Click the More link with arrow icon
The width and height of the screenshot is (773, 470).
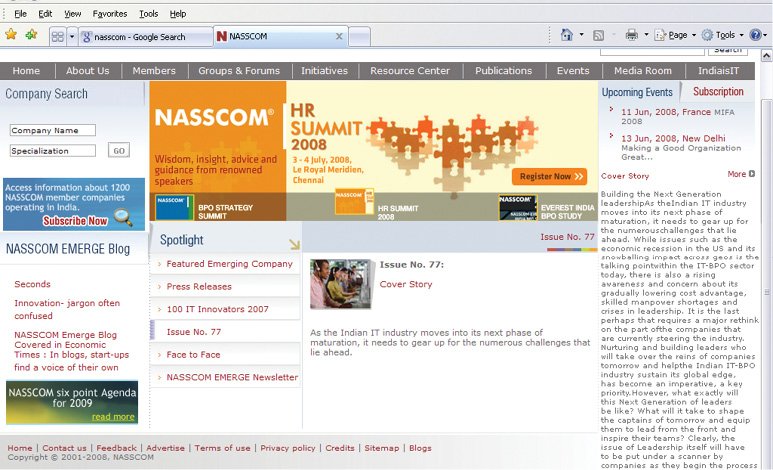741,174
